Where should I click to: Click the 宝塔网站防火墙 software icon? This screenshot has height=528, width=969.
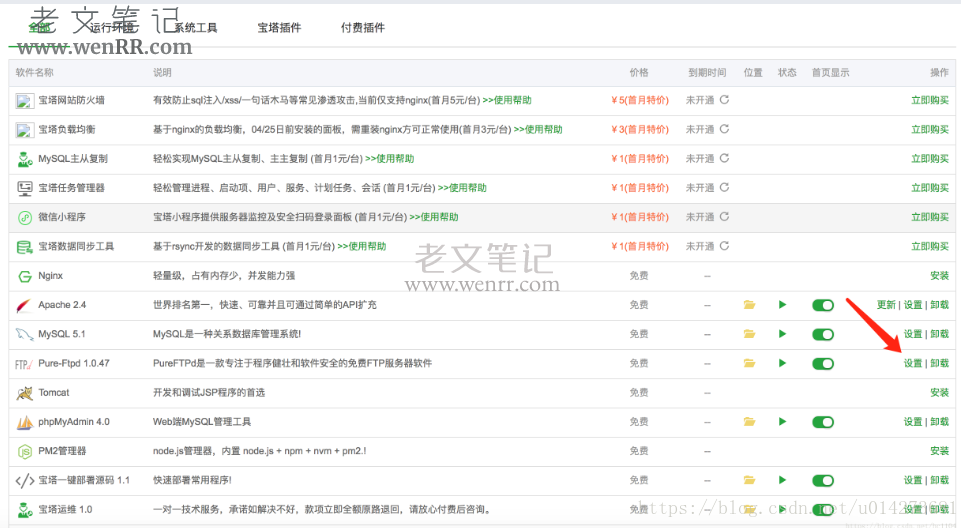tap(25, 101)
